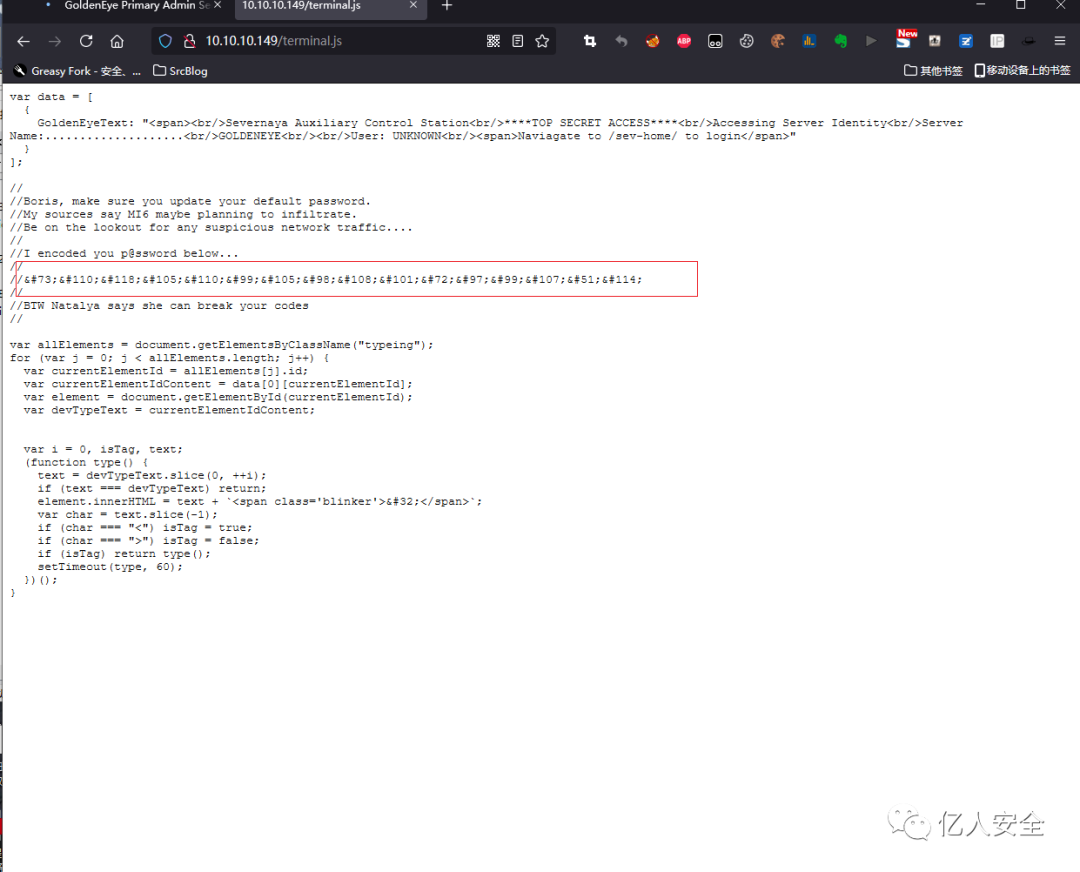Viewport: 1080px width, 872px height.
Task: Close the GoldenEye Primary Admin tab
Action: click(x=218, y=6)
